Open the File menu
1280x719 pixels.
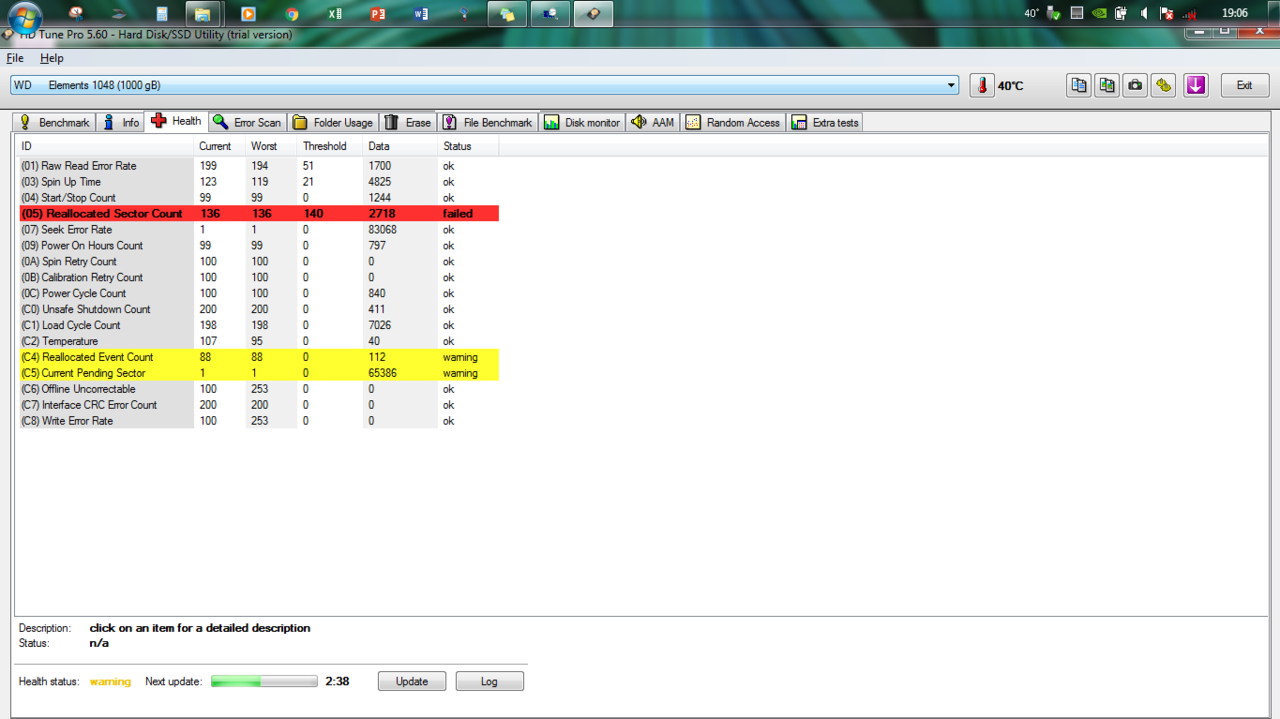tap(15, 58)
